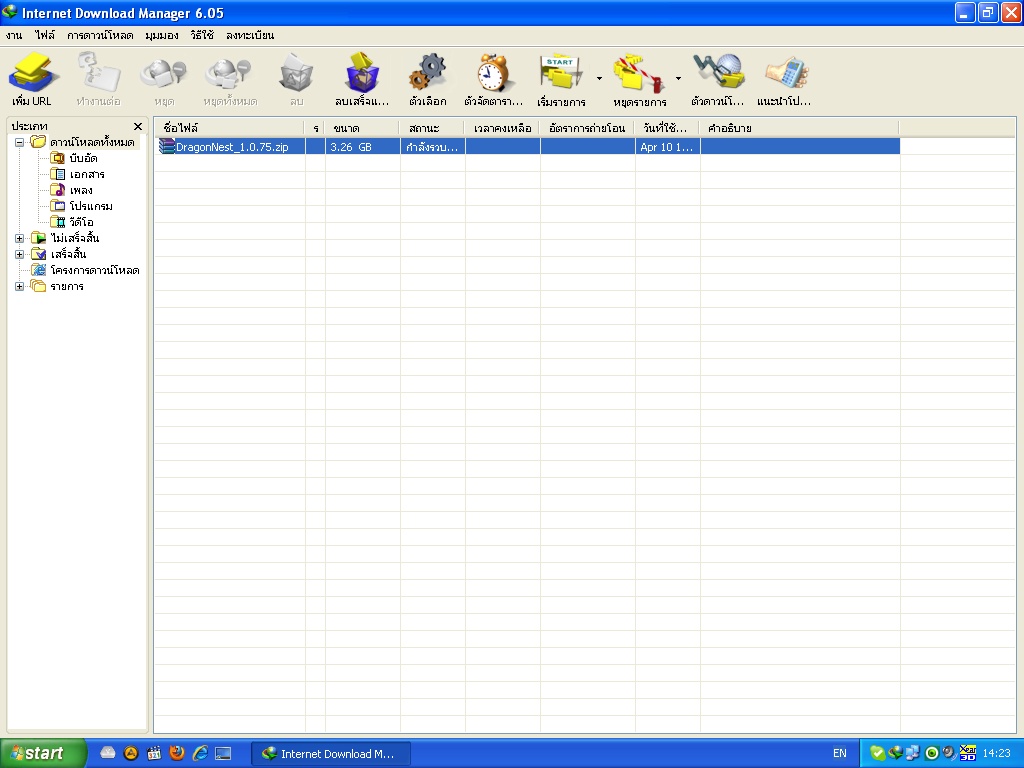Open Start Queue dropdown arrow

coord(600,78)
